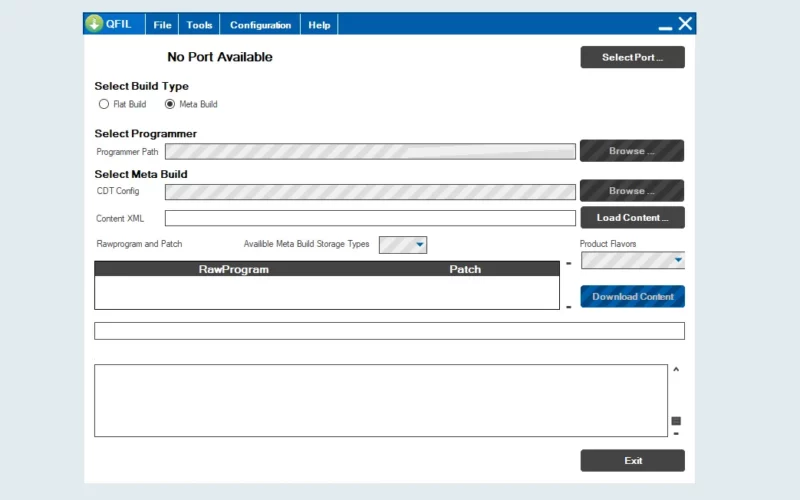Expand the Meta Build Storage Types dropdown
This screenshot has width=800, height=500.
(x=419, y=245)
